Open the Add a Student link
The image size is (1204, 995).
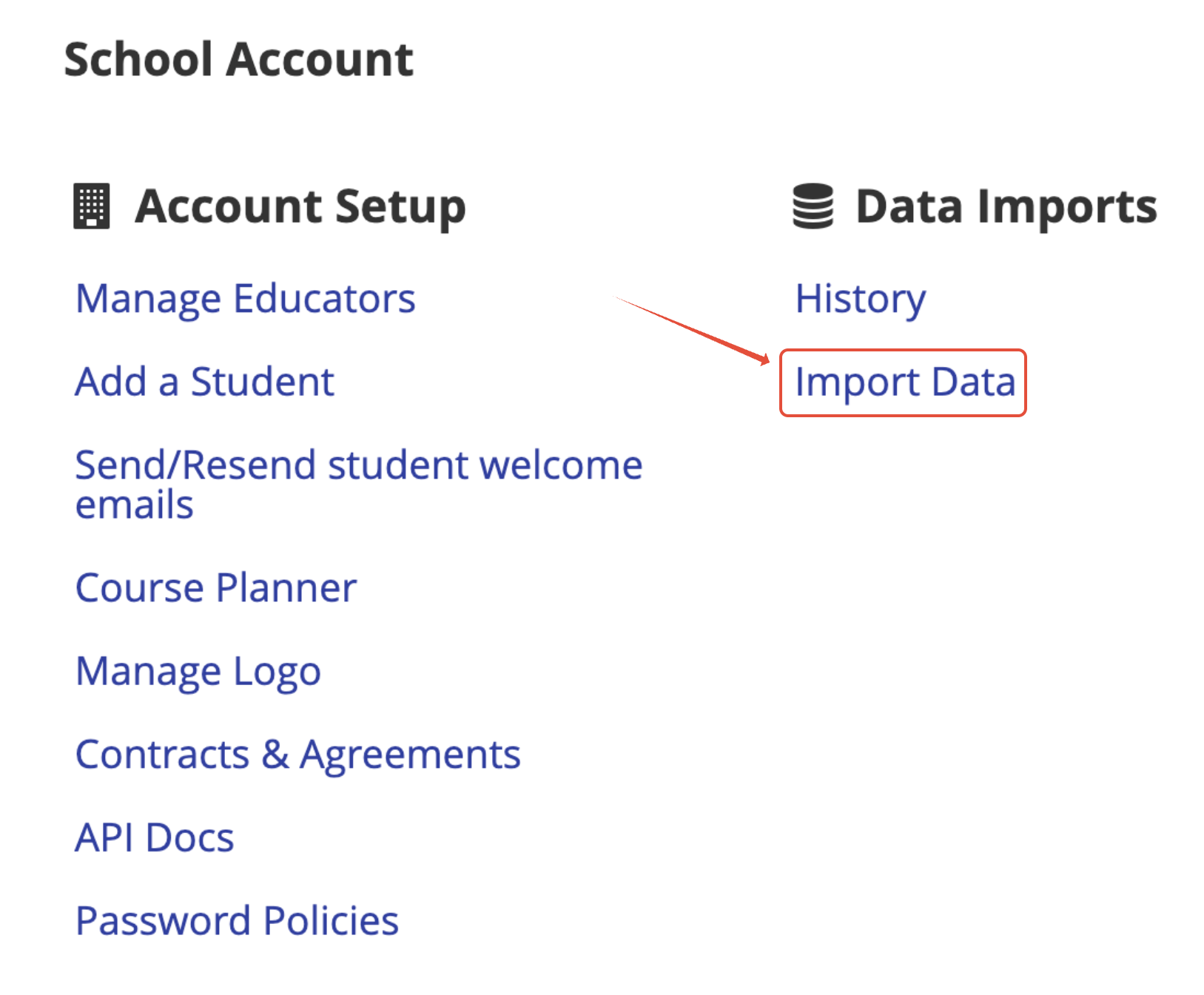205,382
